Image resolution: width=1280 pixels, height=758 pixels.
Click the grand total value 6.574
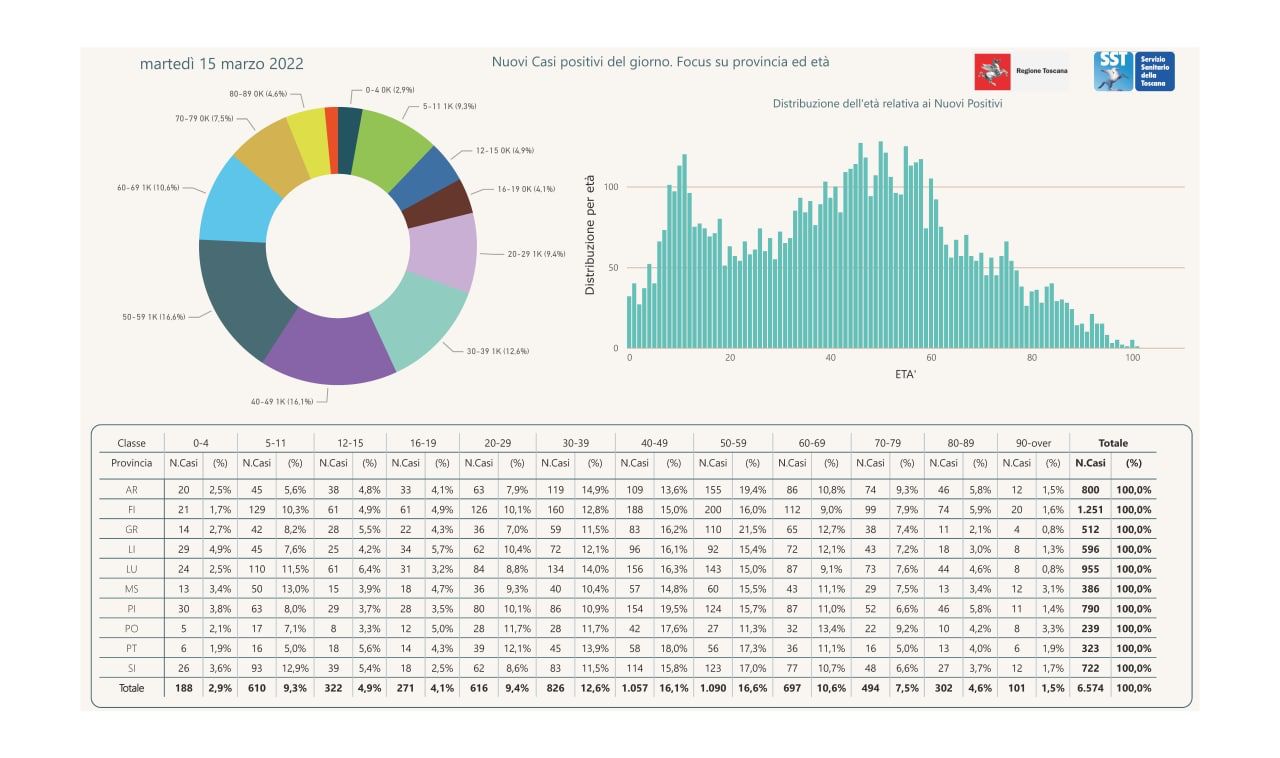click(1089, 688)
